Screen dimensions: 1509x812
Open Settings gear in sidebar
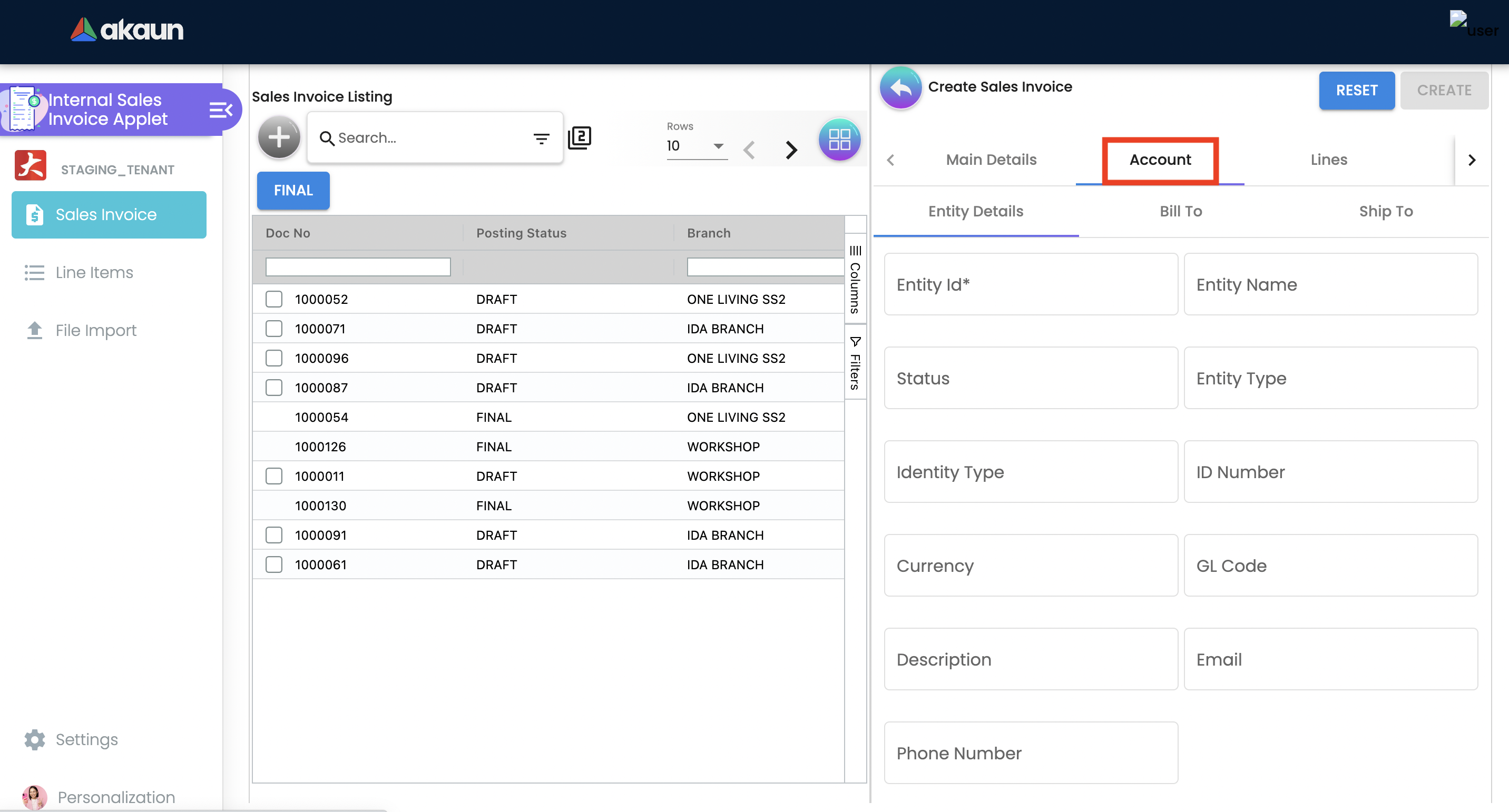point(35,739)
